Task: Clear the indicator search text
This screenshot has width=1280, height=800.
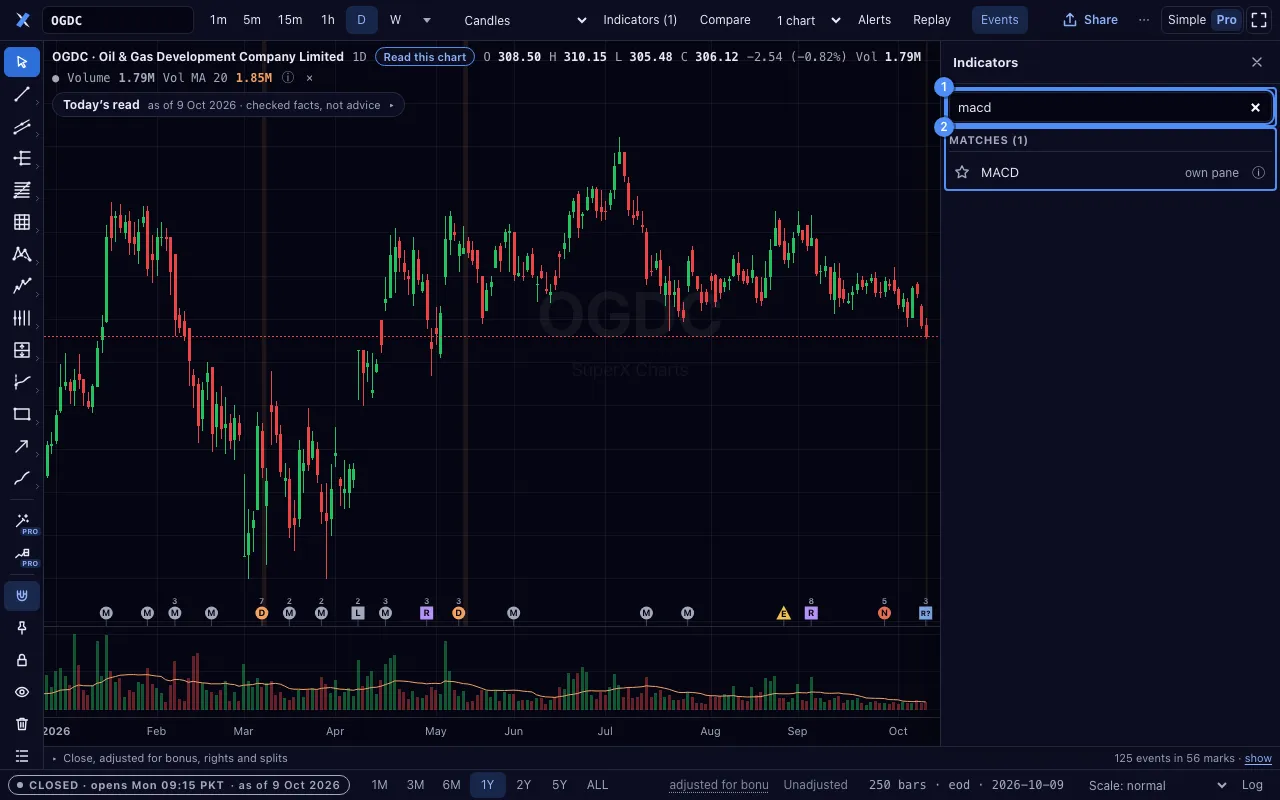Action: tap(1256, 108)
